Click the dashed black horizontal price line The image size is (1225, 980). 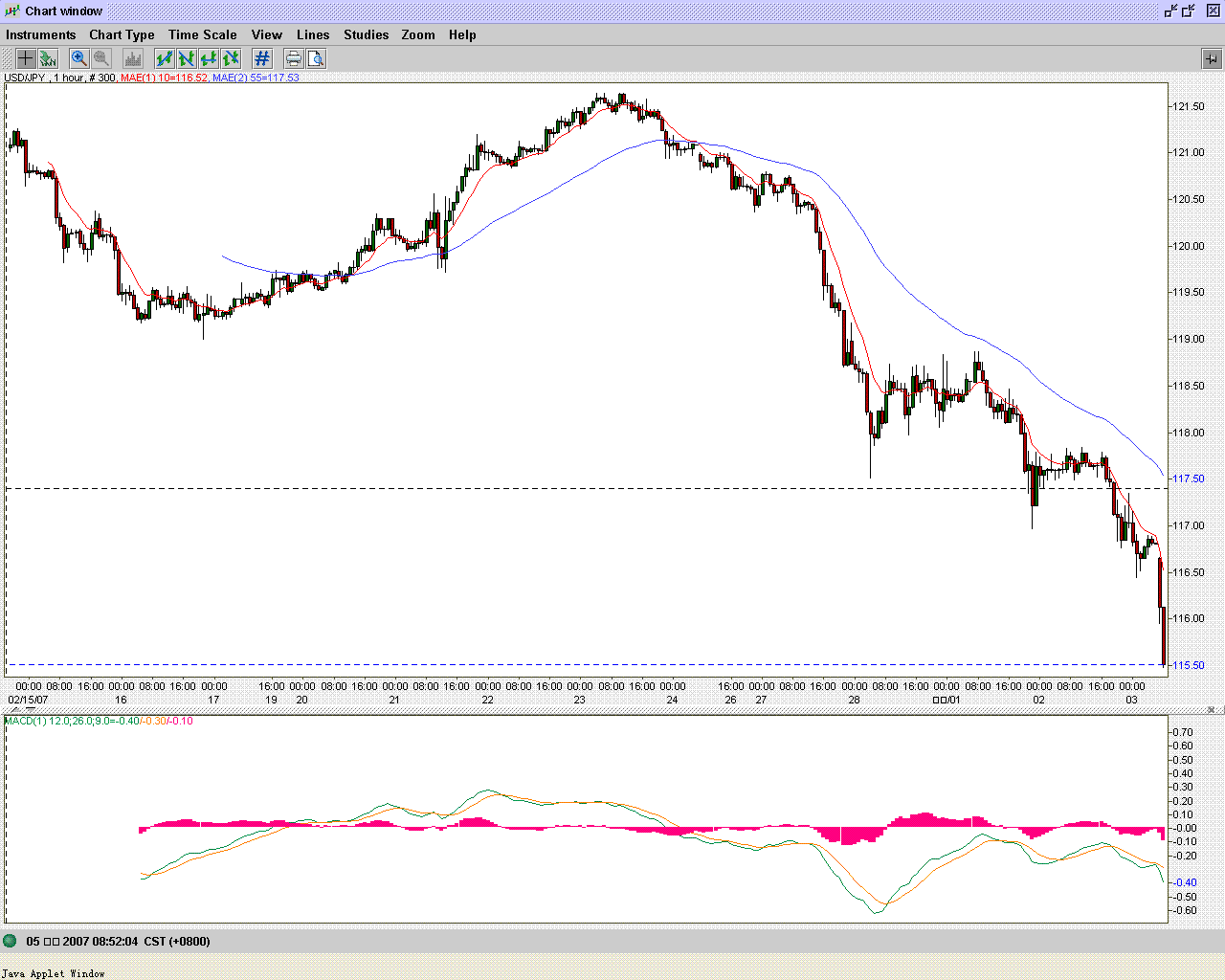coord(586,488)
